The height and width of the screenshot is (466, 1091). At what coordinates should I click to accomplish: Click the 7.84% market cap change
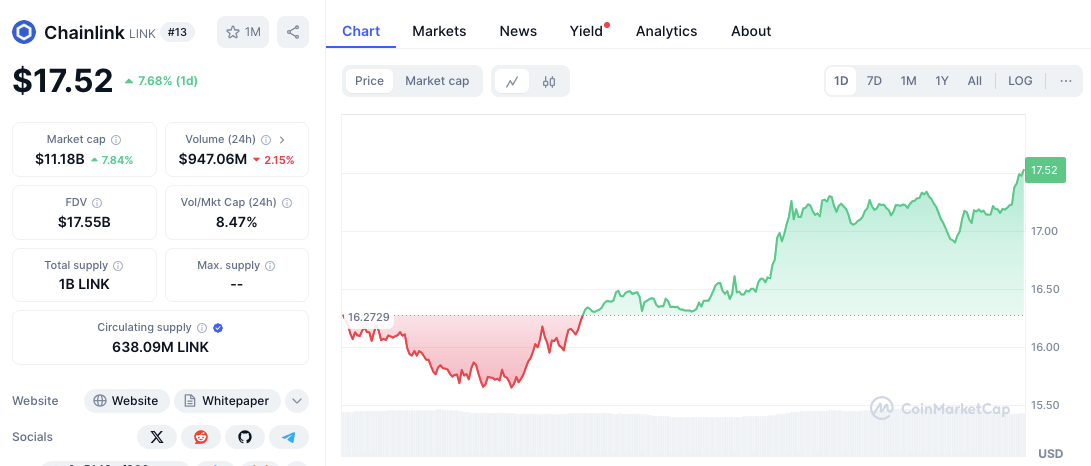point(112,160)
